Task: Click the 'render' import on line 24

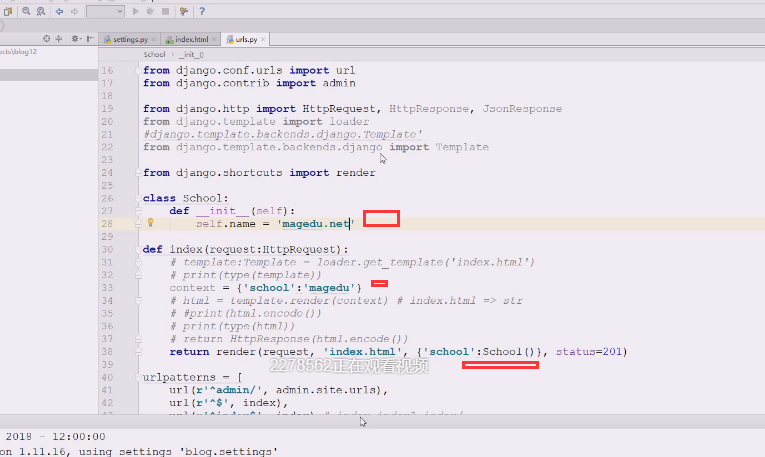Action: 356,173
